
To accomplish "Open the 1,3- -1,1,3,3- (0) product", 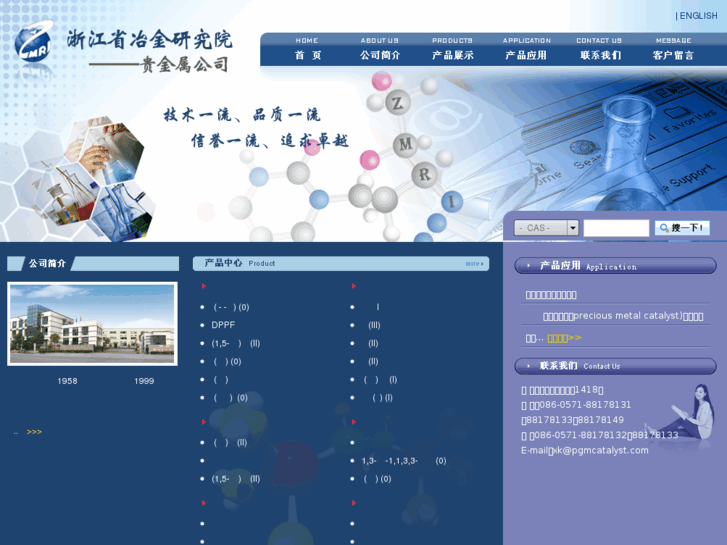I will point(404,461).
